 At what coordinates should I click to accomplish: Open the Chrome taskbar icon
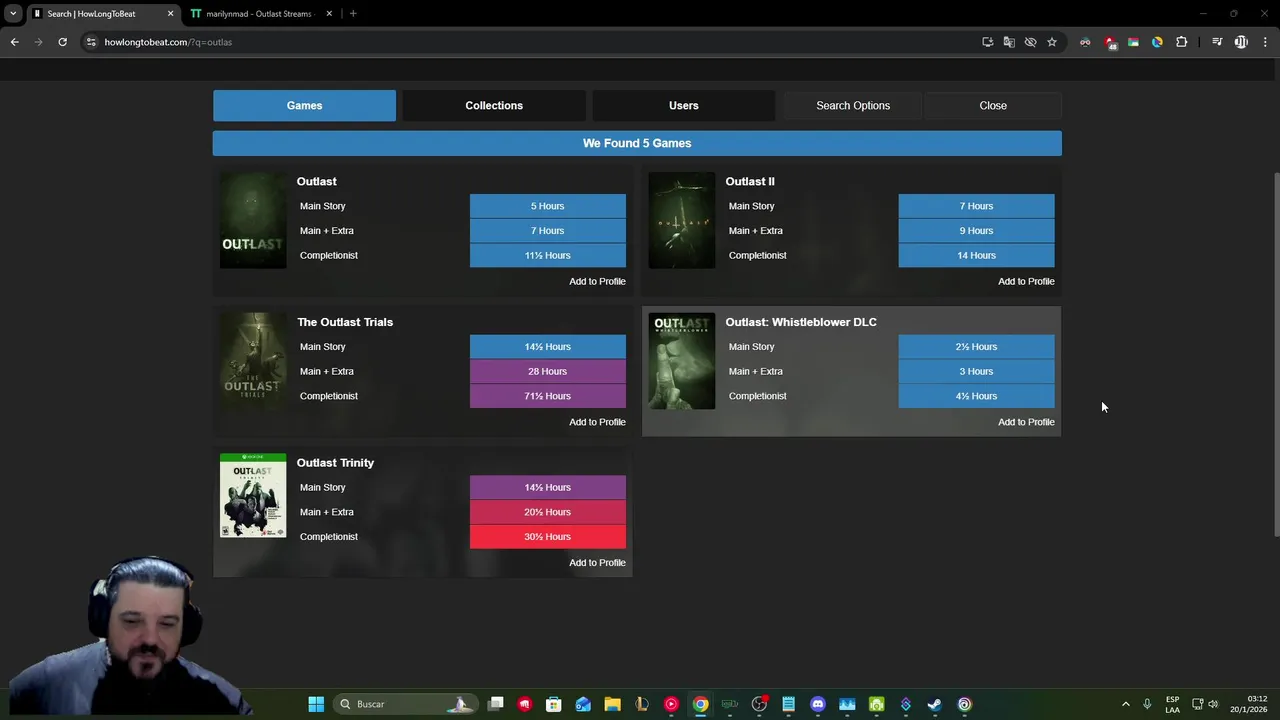click(x=700, y=704)
